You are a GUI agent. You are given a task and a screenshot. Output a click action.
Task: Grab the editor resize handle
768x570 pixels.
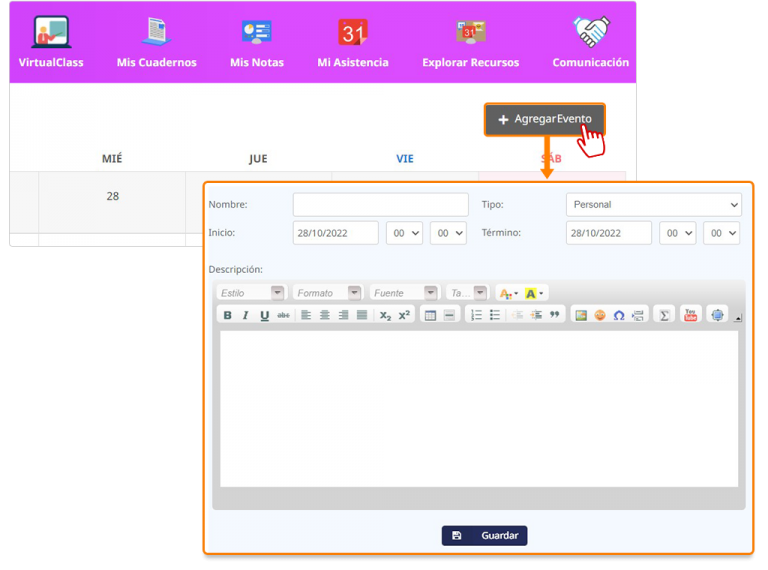coord(738,318)
